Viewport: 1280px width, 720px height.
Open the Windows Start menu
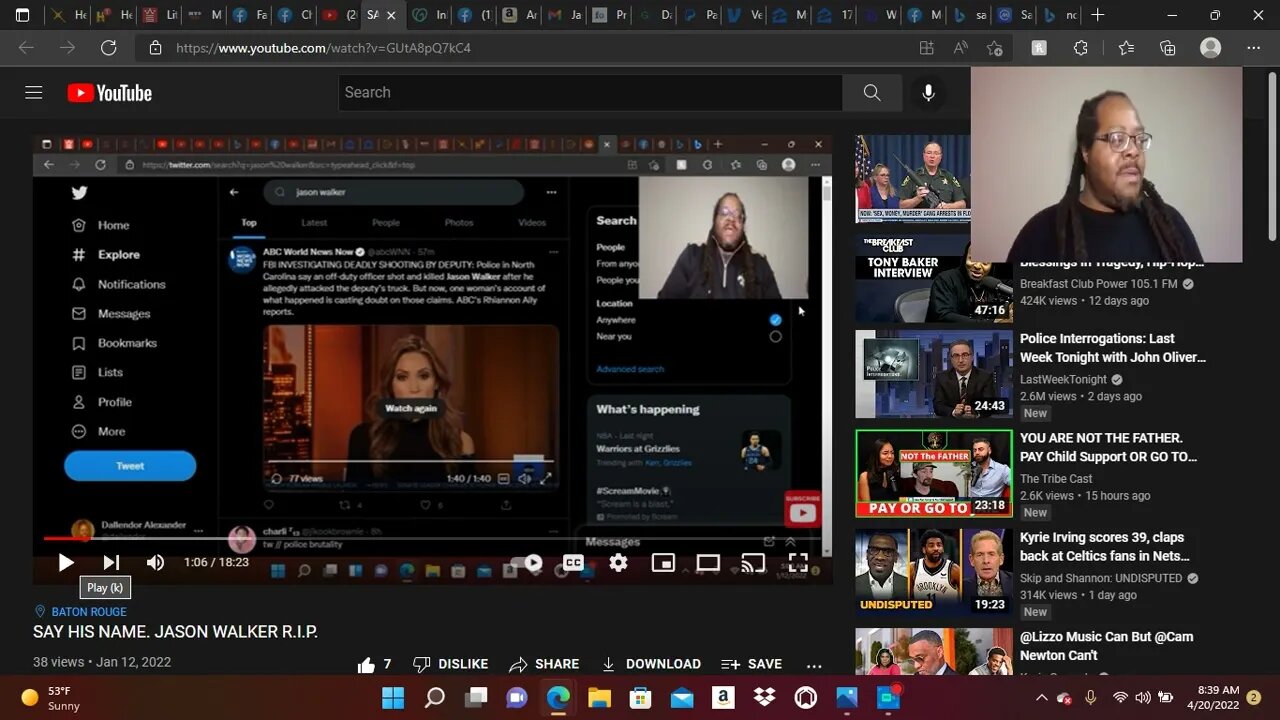(393, 697)
